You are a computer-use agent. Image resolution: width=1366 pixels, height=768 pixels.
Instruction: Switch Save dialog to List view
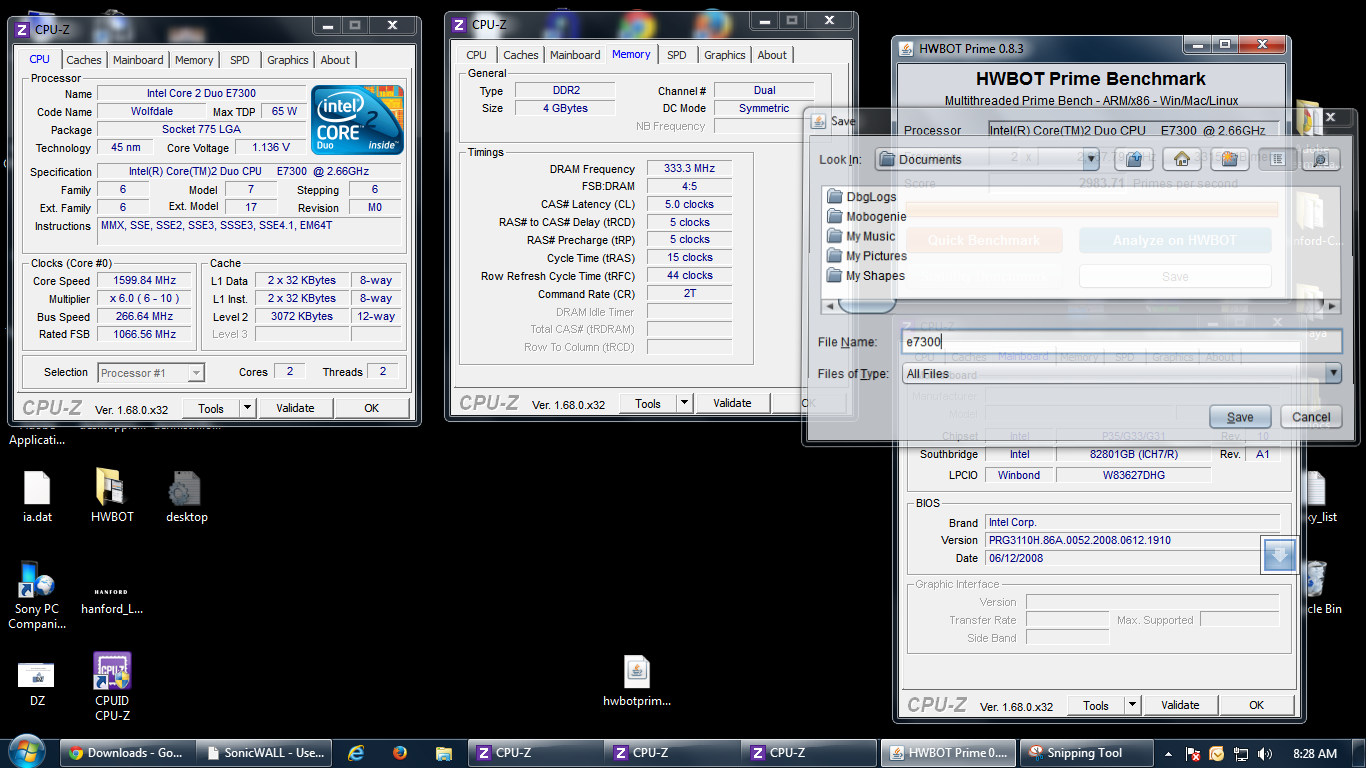coord(1276,159)
